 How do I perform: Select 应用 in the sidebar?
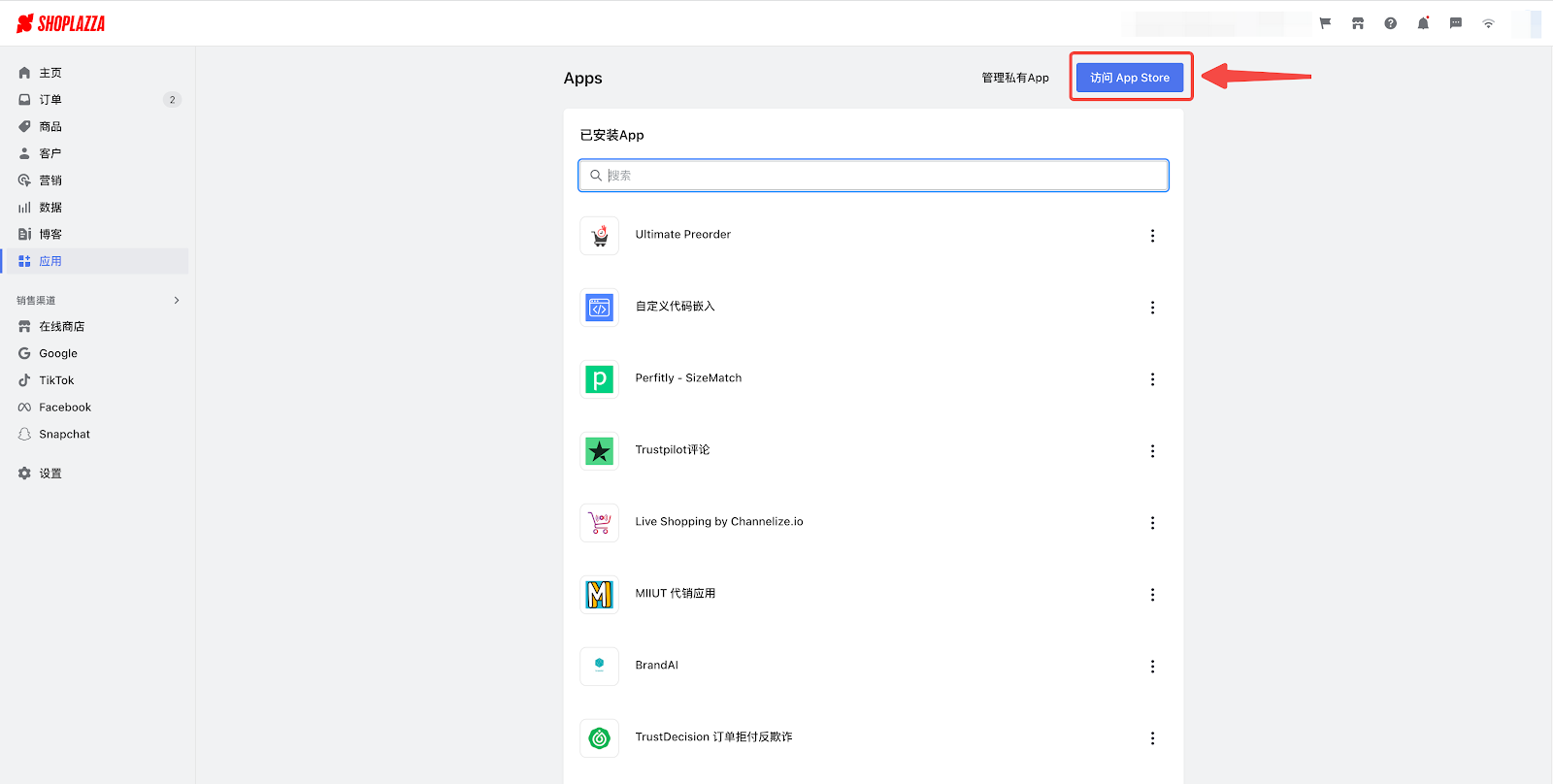pos(95,261)
